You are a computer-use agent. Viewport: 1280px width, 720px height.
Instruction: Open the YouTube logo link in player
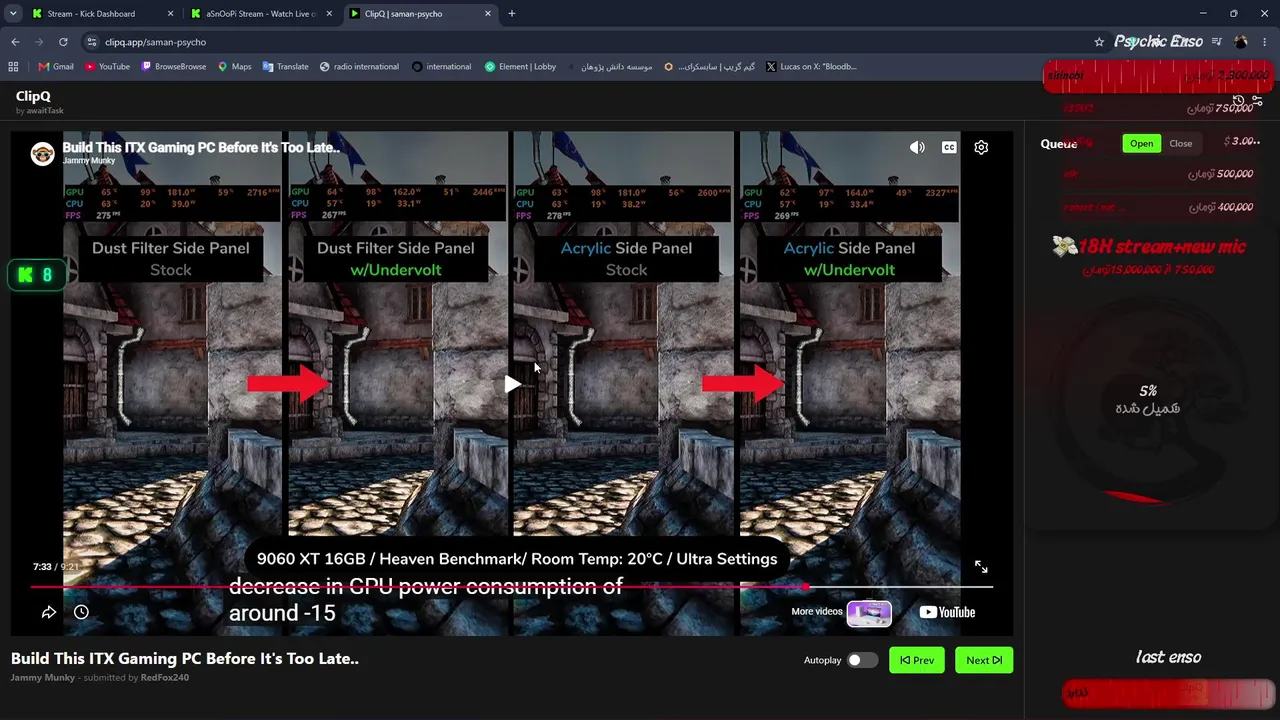click(947, 612)
